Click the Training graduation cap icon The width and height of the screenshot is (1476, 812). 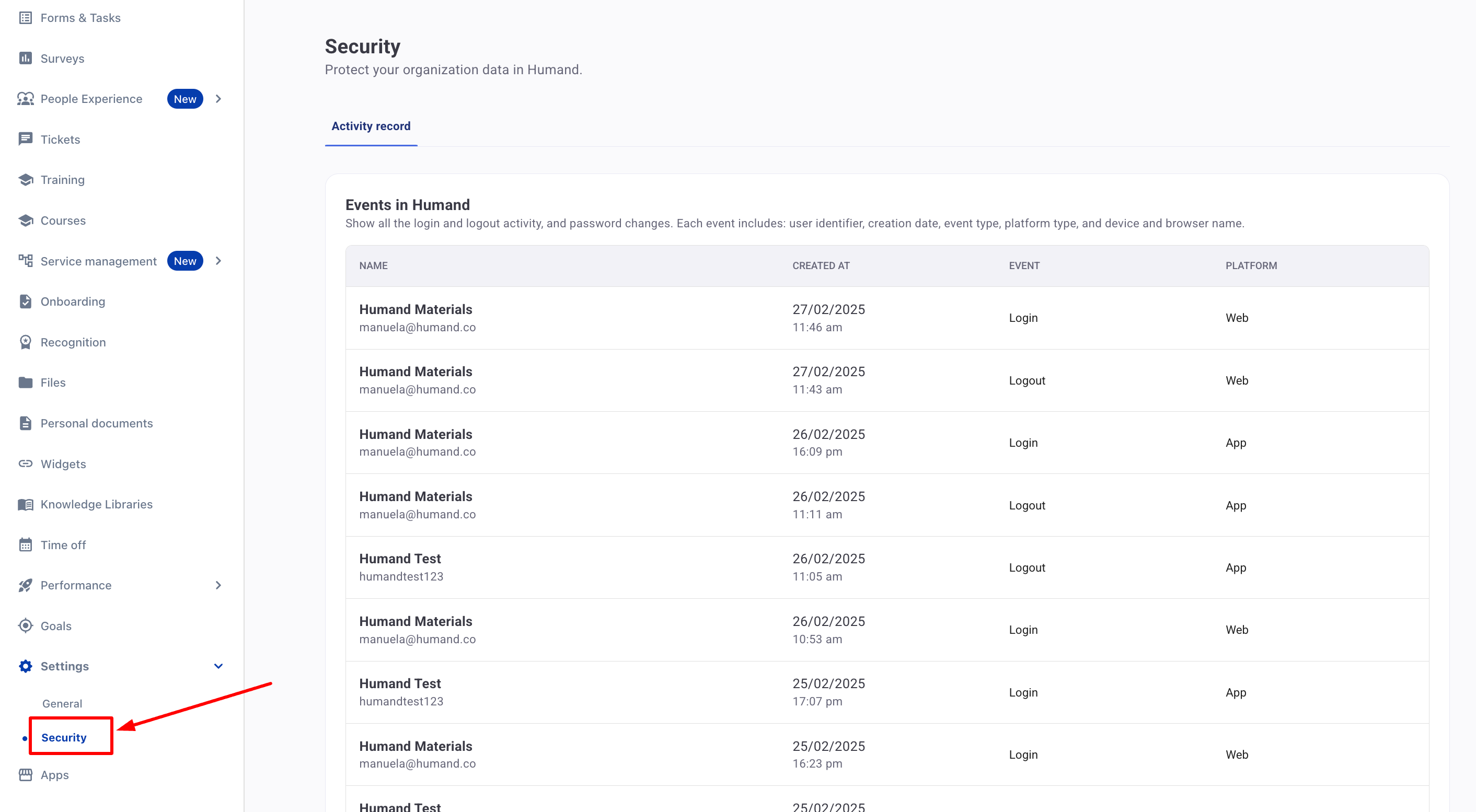(25, 180)
